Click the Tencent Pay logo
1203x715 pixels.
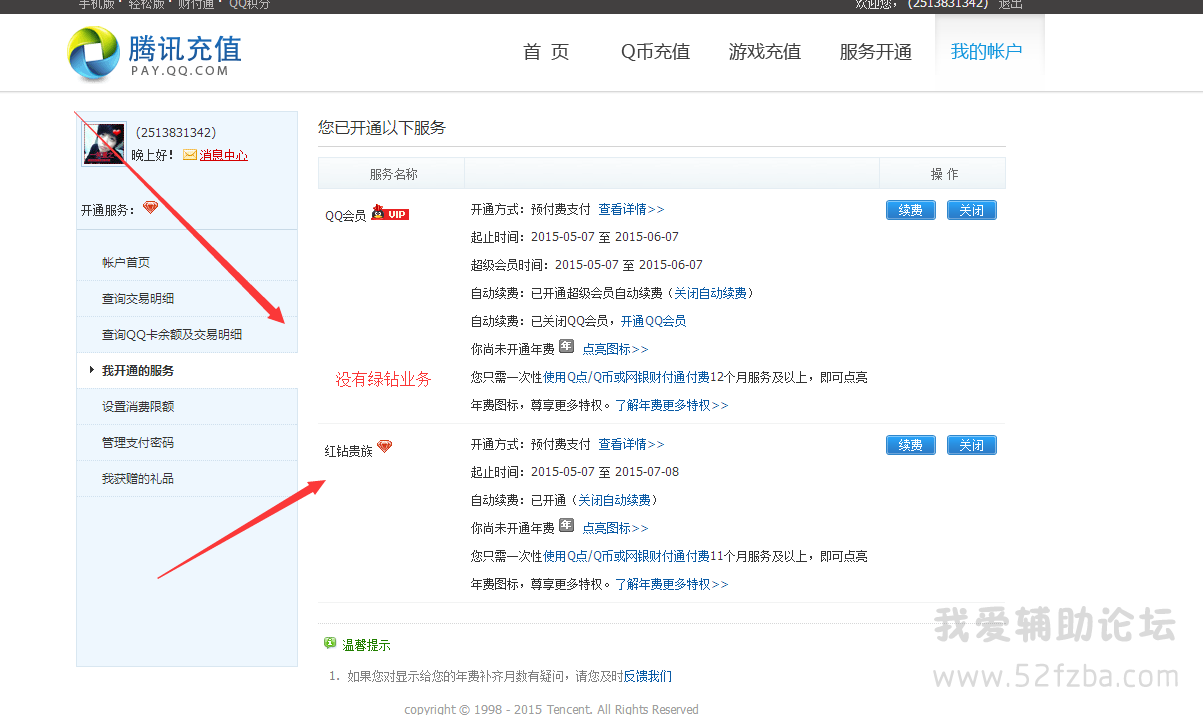155,53
